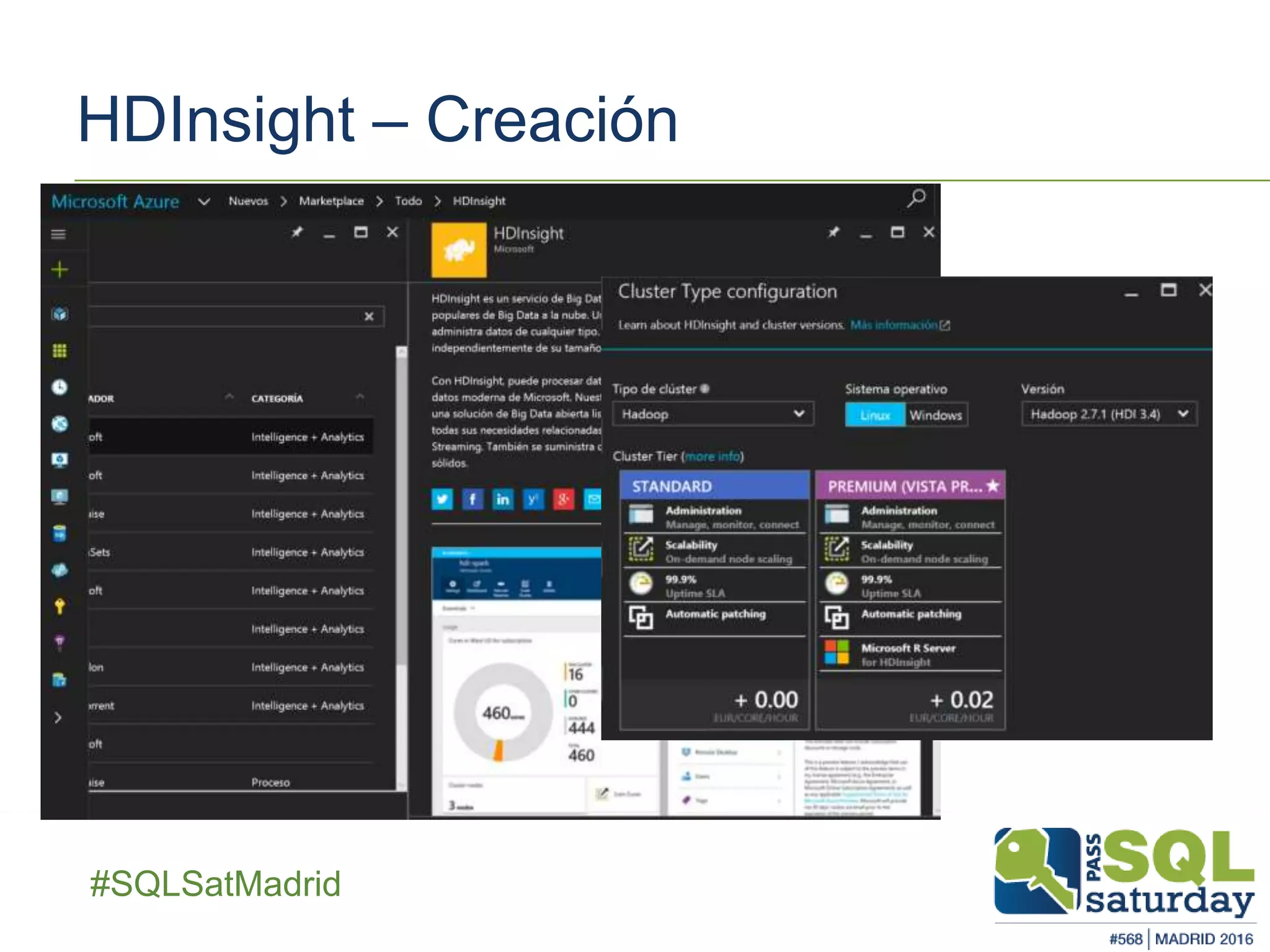Open the green grid all-resources icon
This screenshot has width=1270, height=952.
coord(60,351)
